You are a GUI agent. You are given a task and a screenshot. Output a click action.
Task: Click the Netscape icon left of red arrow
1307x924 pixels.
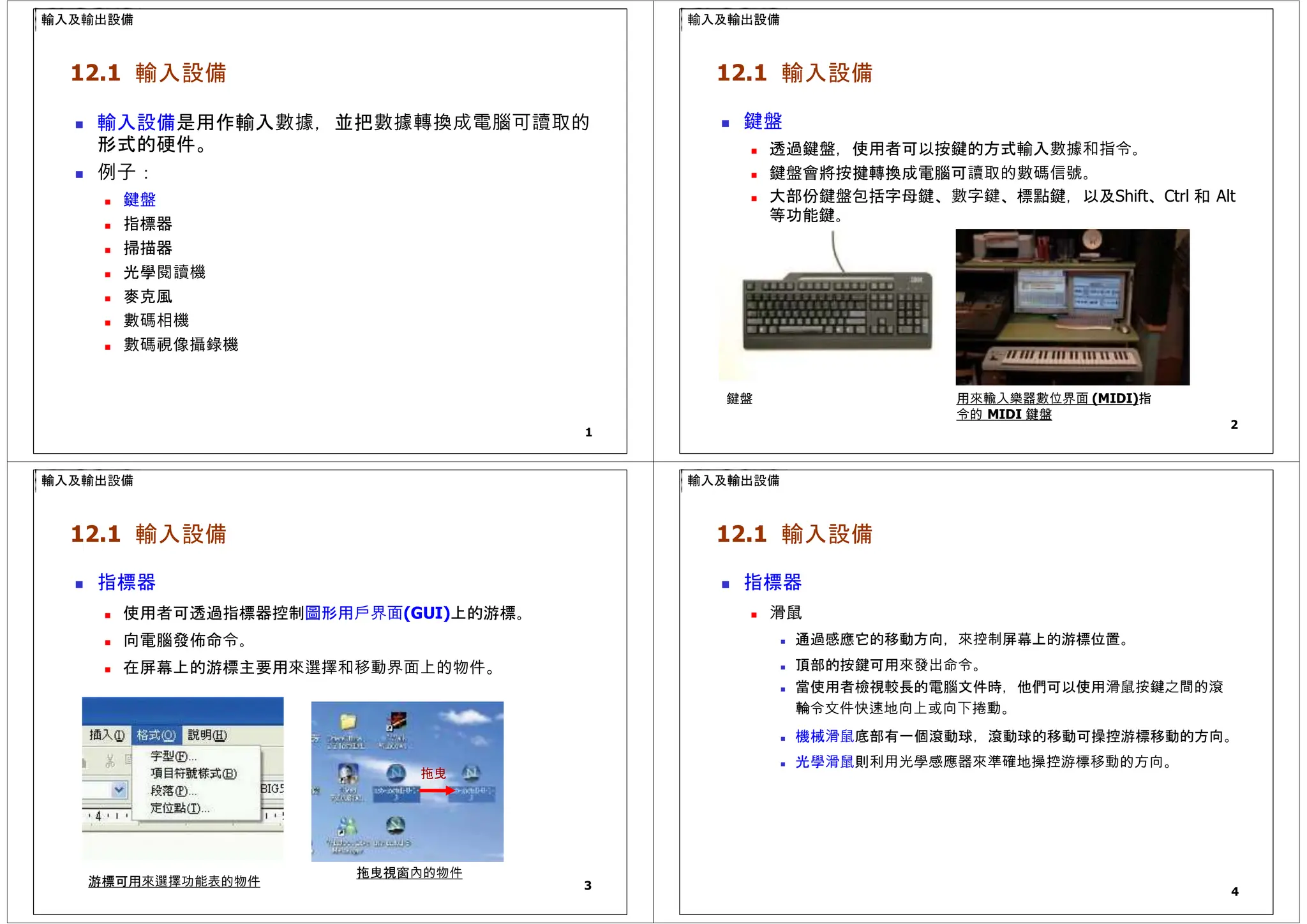pyautogui.click(x=396, y=773)
